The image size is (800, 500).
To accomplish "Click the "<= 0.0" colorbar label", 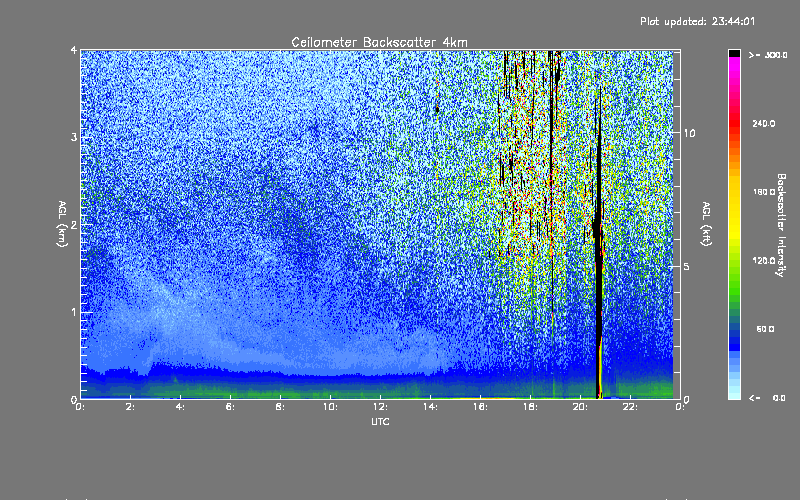I will click(768, 397).
